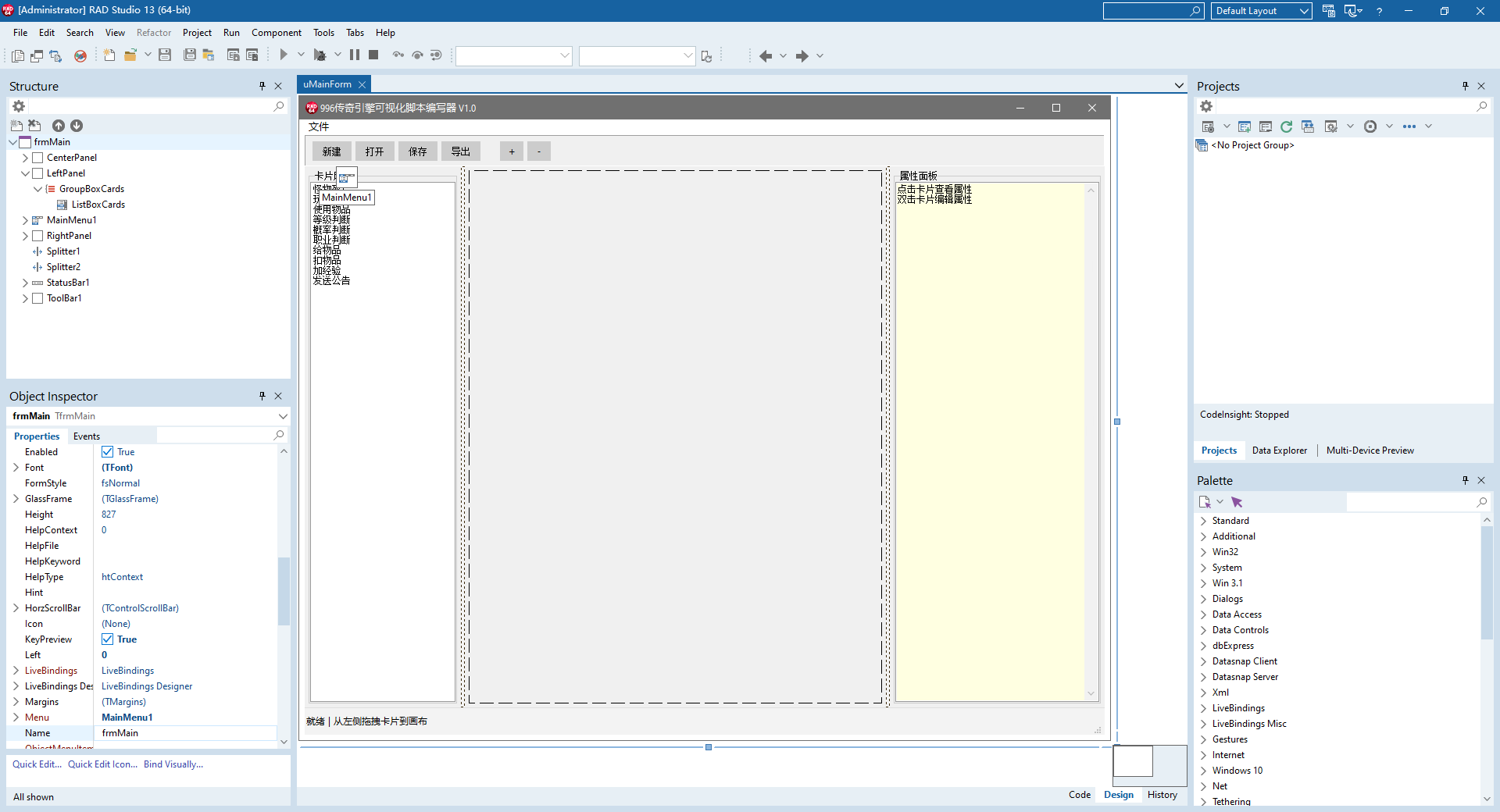Click the Save floppy-disk icon in the toolbar
This screenshot has height=812, width=1500.
click(165, 55)
